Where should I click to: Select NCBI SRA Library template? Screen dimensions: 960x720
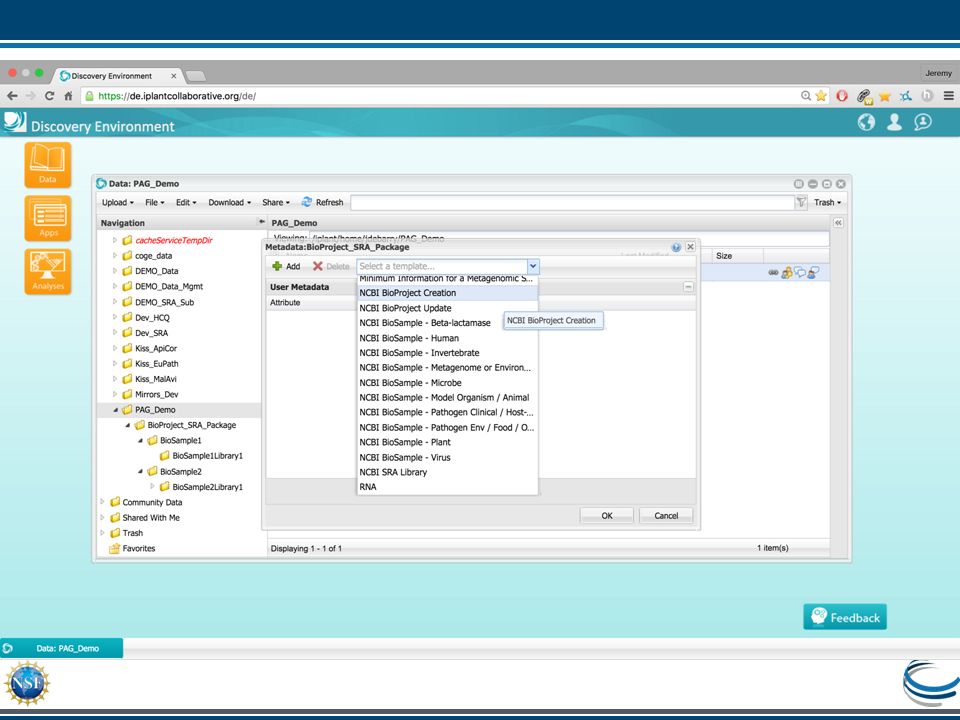pyautogui.click(x=448, y=472)
